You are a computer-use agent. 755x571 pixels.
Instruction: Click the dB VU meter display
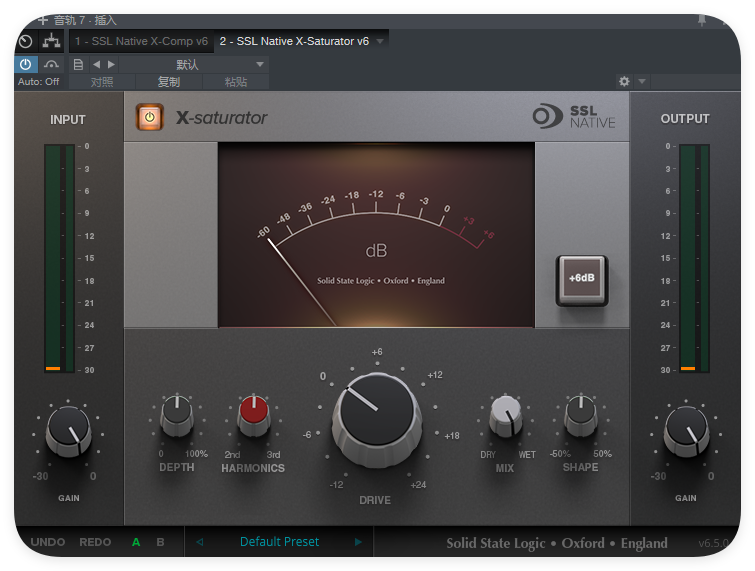[x=376, y=234]
